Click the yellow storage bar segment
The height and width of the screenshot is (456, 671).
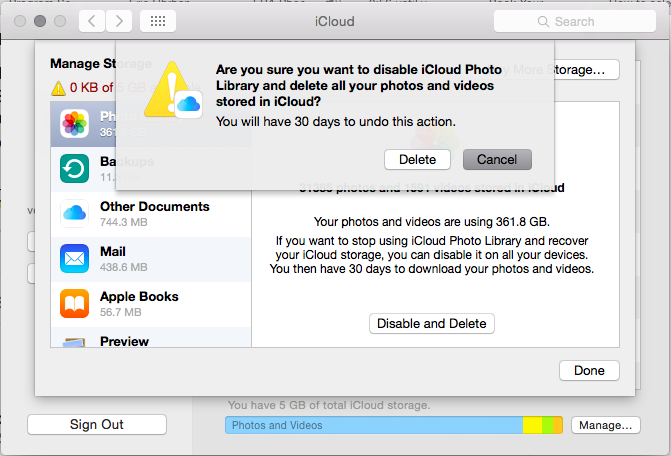coord(532,425)
